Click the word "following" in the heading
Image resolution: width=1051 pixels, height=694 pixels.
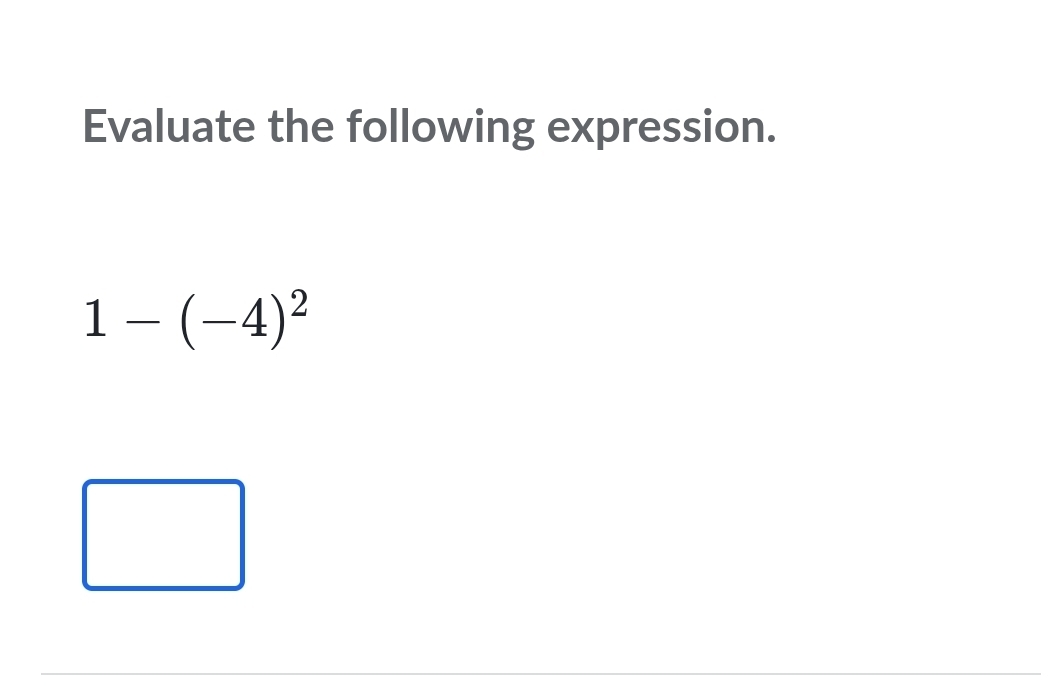(440, 127)
